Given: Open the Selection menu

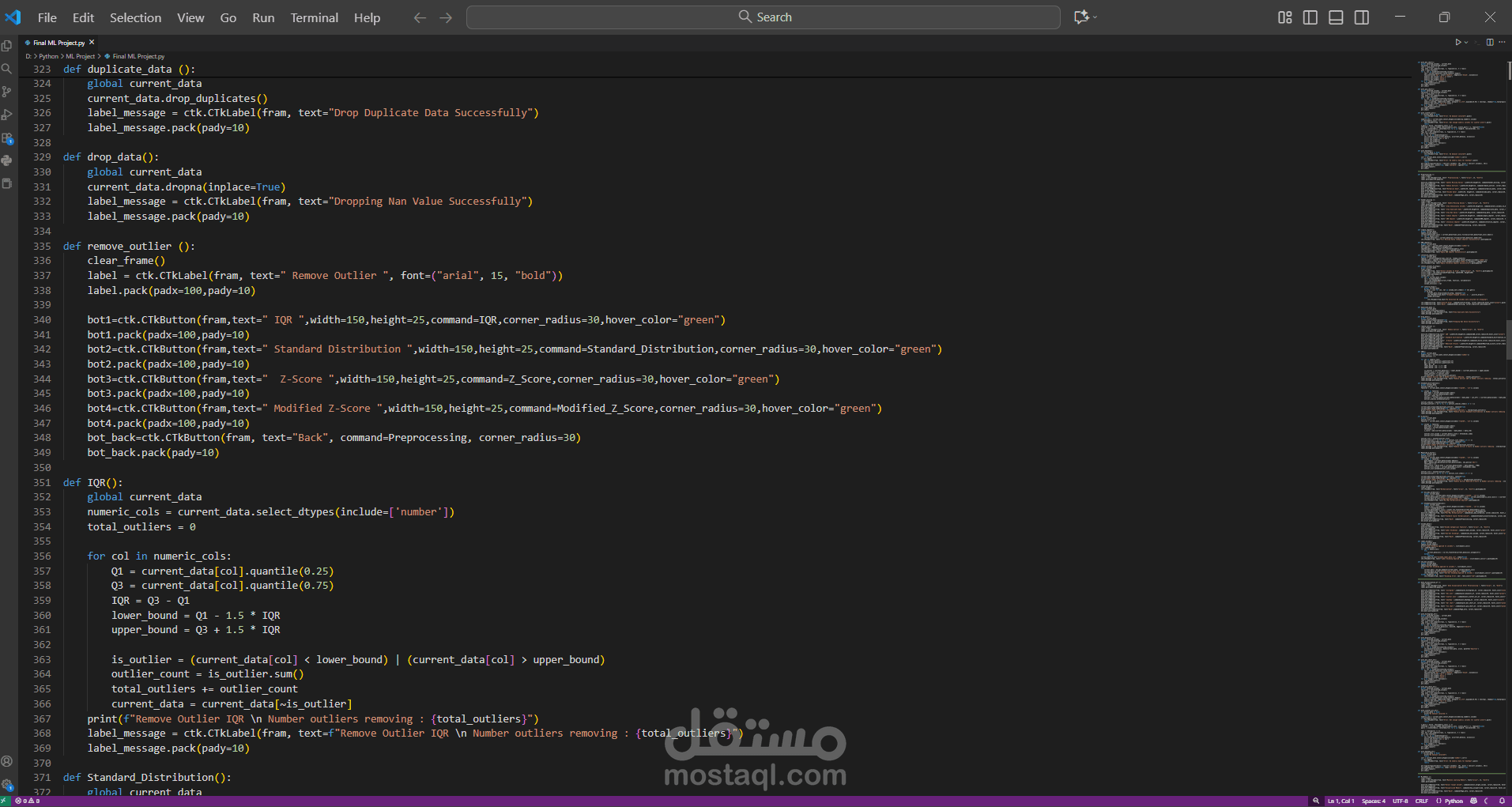Looking at the screenshot, I should pos(135,17).
